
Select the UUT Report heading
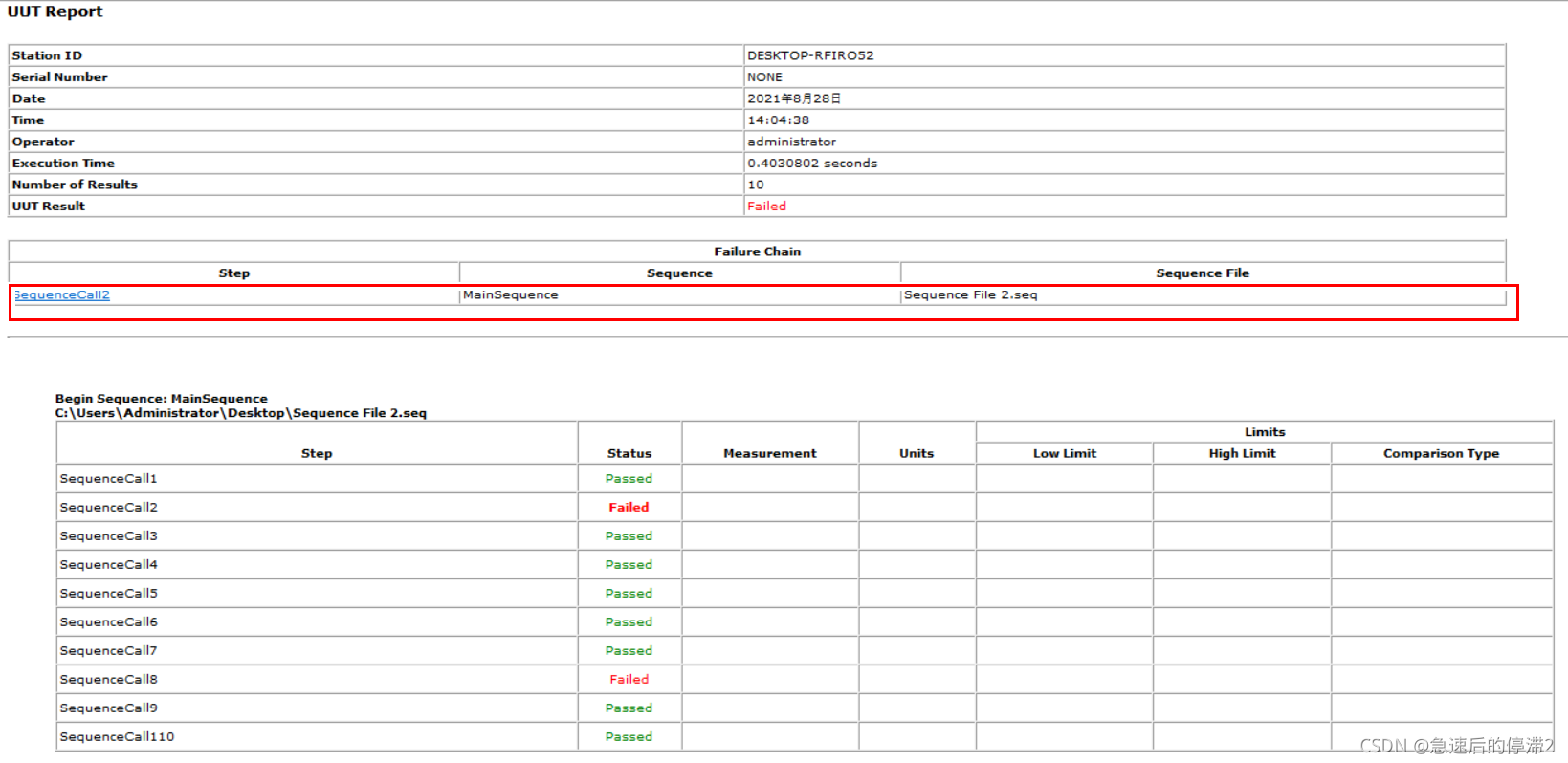click(55, 11)
